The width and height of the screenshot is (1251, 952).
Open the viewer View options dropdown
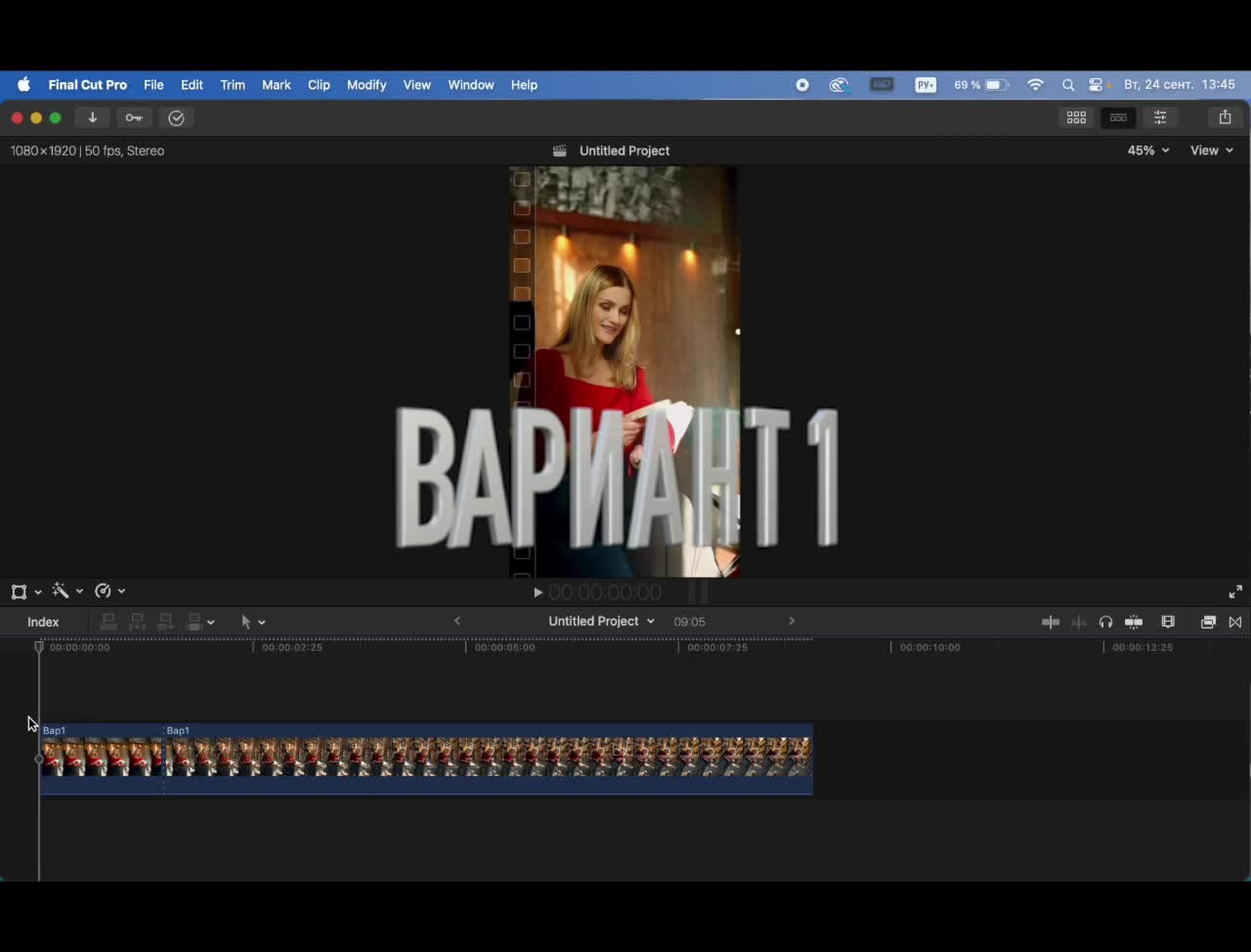point(1212,151)
